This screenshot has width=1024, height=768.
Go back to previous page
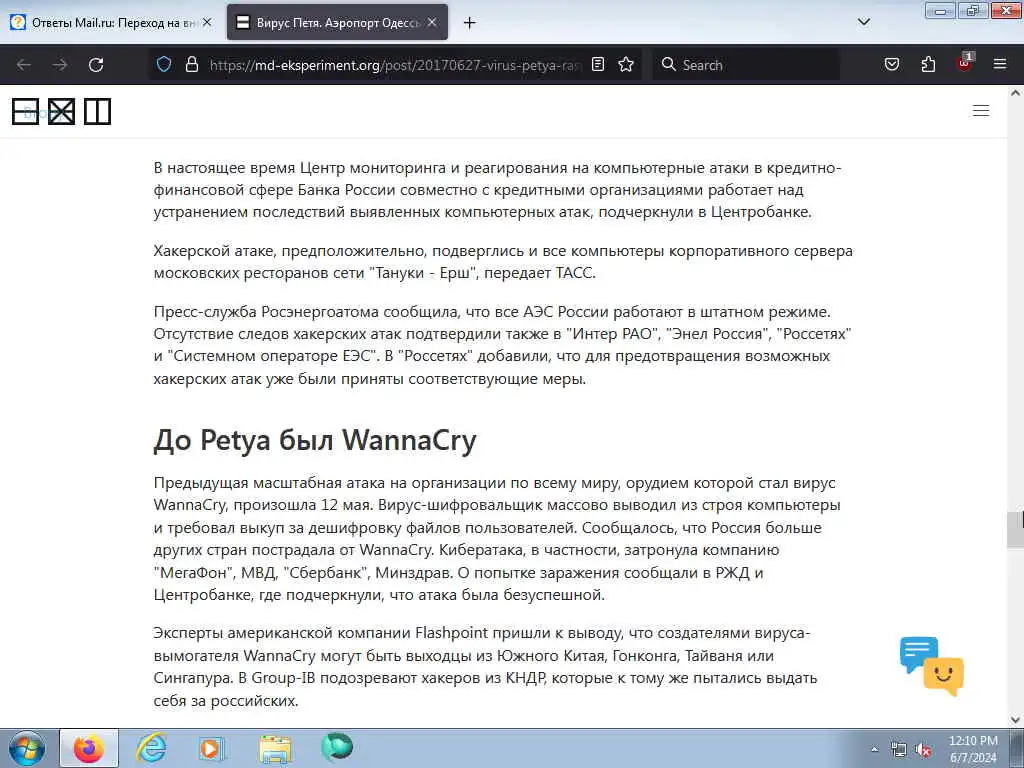click(24, 65)
